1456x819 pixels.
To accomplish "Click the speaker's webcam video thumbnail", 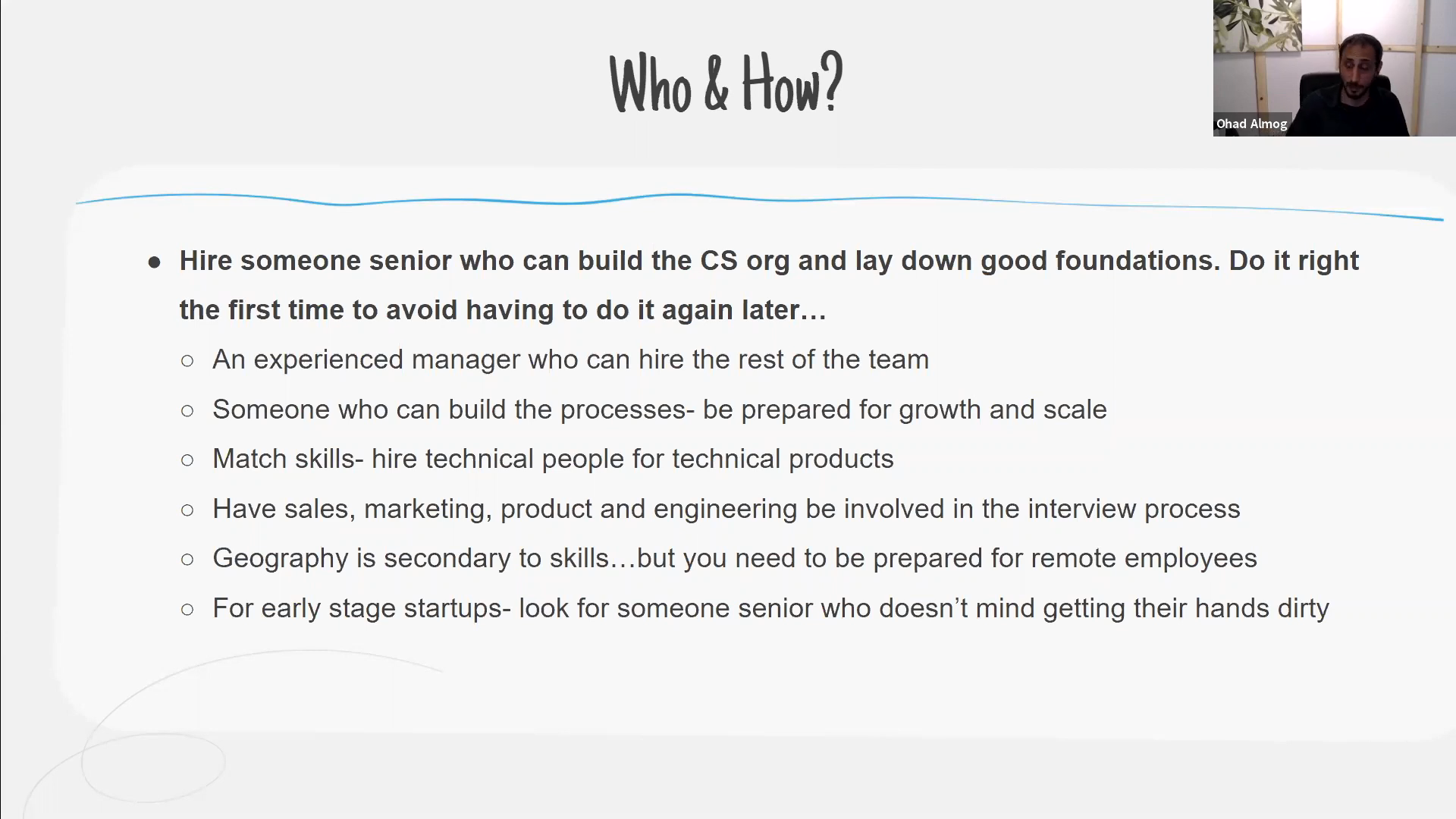I will tap(1334, 68).
